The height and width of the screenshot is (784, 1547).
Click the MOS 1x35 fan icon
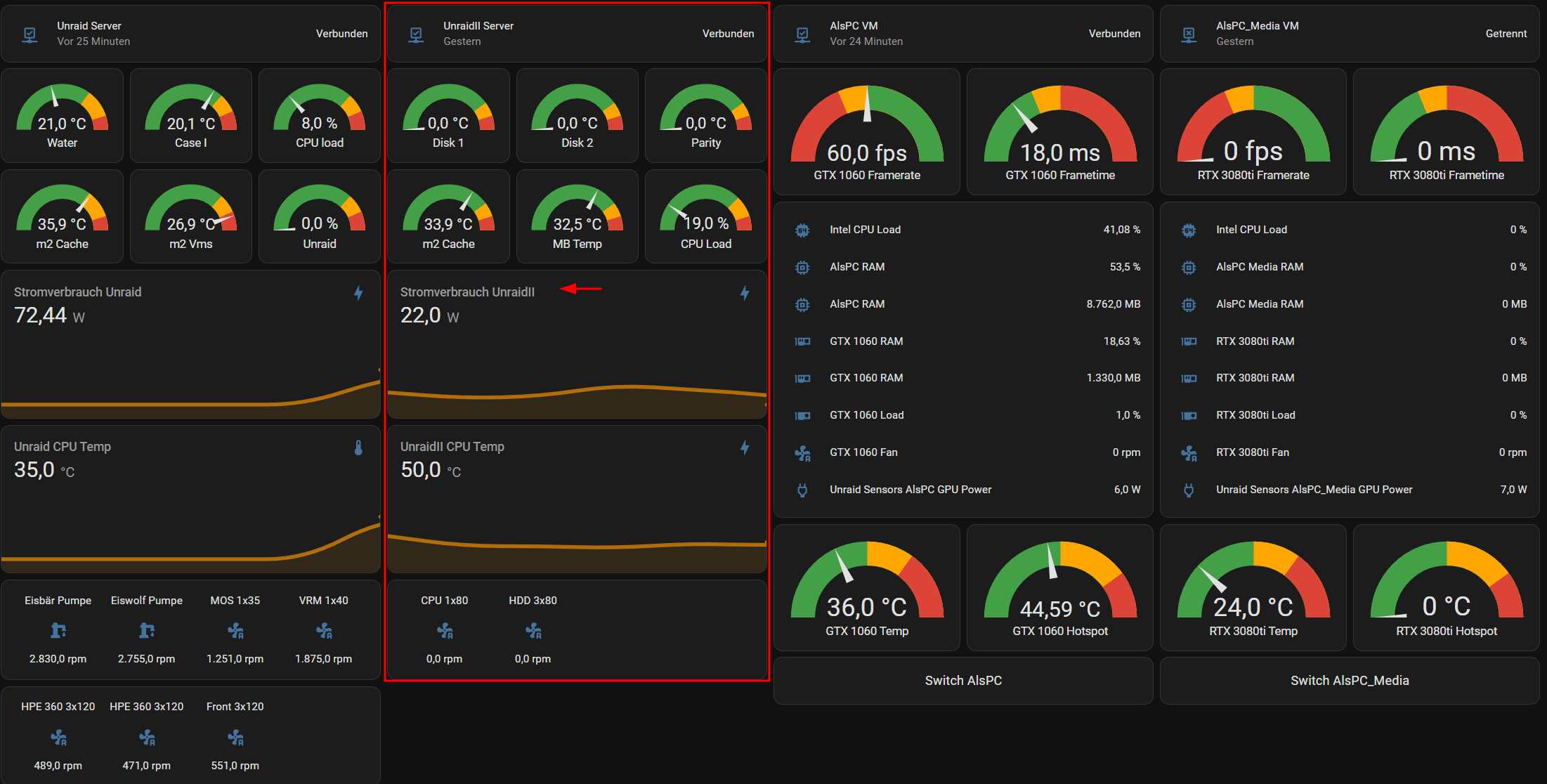[x=235, y=630]
